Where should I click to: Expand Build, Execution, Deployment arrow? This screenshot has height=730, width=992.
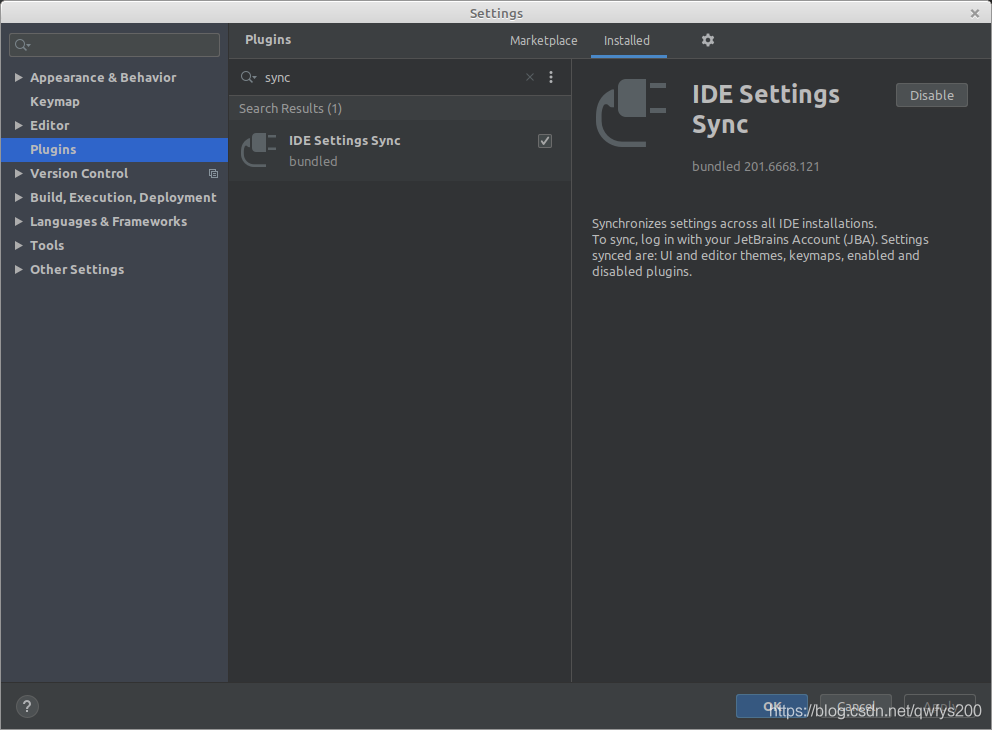coord(18,197)
